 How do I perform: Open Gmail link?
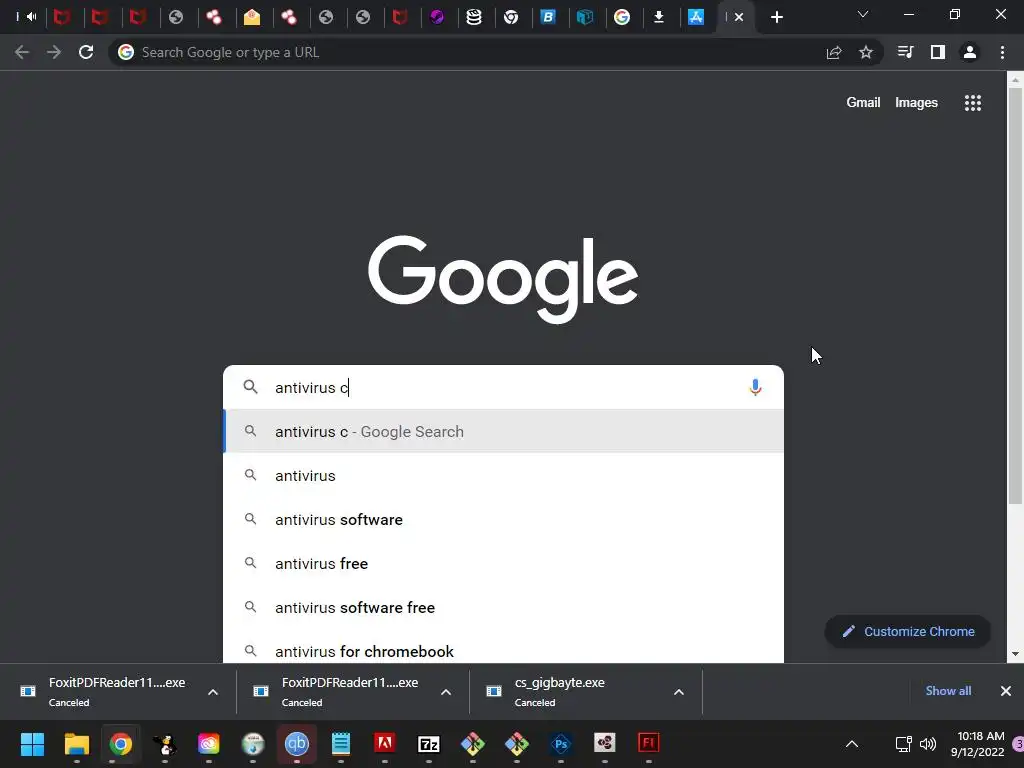863,103
